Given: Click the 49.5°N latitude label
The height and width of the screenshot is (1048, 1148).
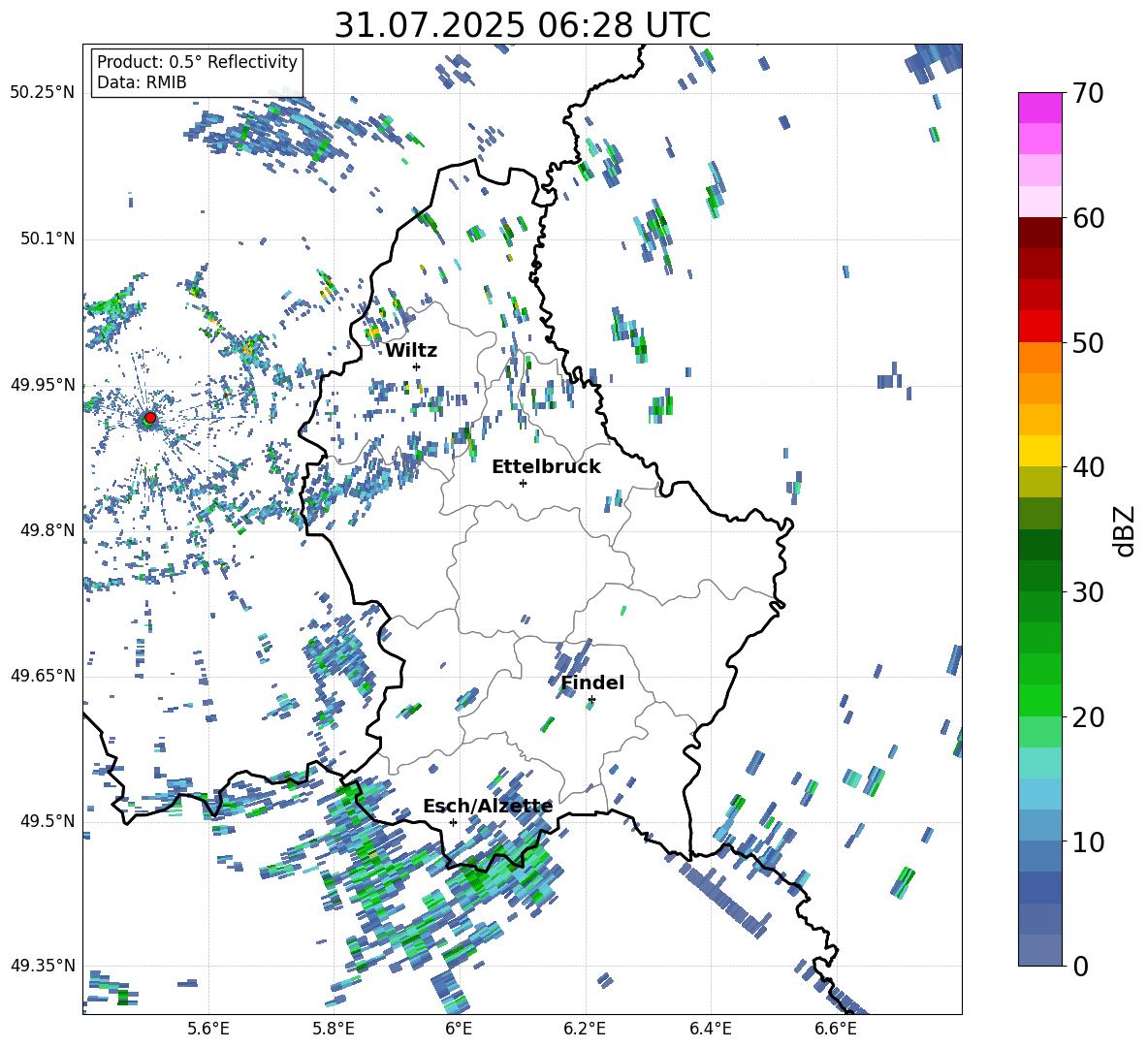Looking at the screenshot, I should pos(47,820).
